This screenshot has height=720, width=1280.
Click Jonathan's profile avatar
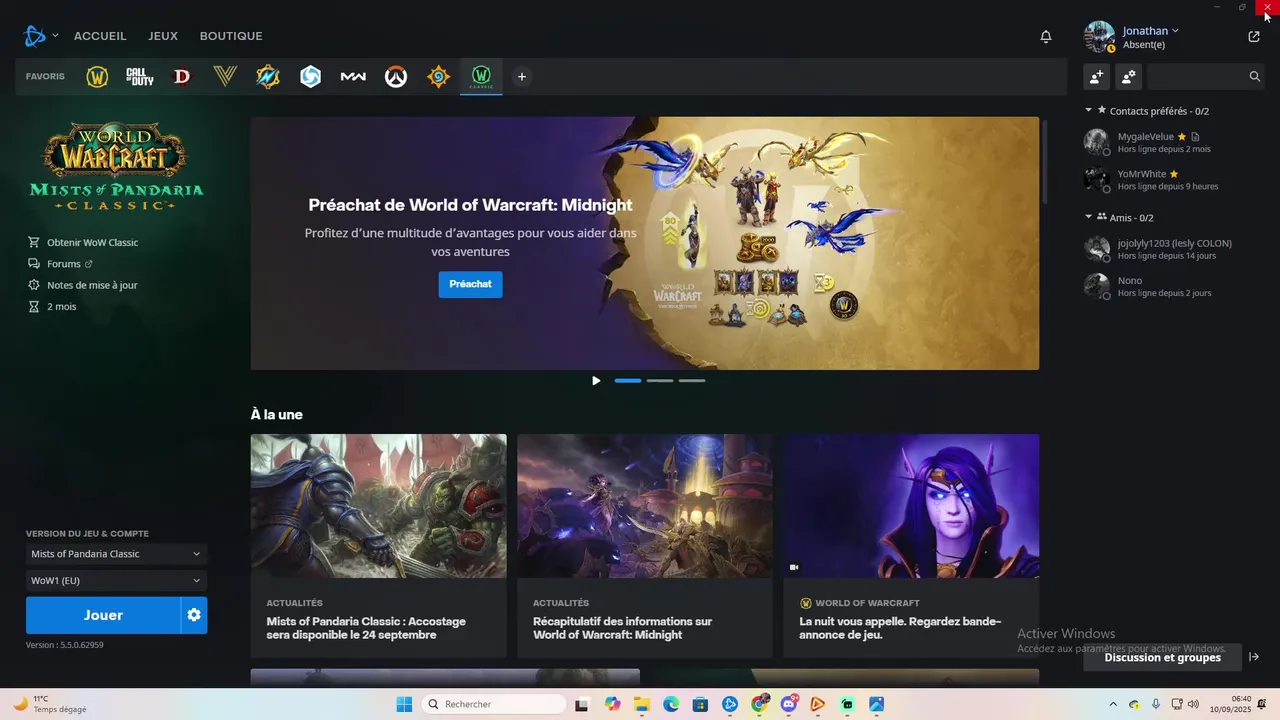pos(1099,37)
